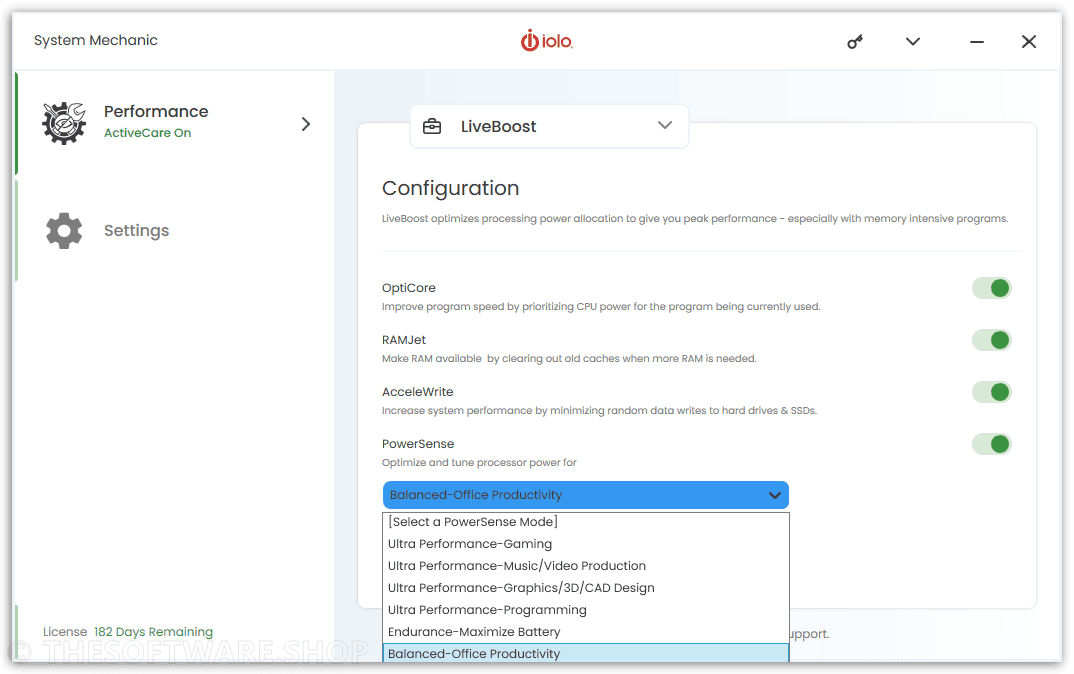The width and height of the screenshot is (1074, 674).
Task: Click the System Mechanic title text
Action: click(x=96, y=40)
